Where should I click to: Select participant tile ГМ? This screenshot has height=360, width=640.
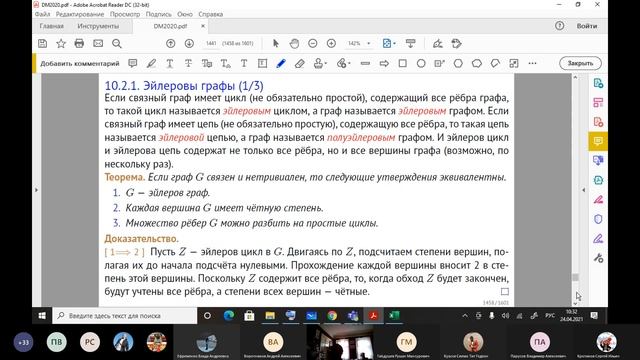pos(406,342)
